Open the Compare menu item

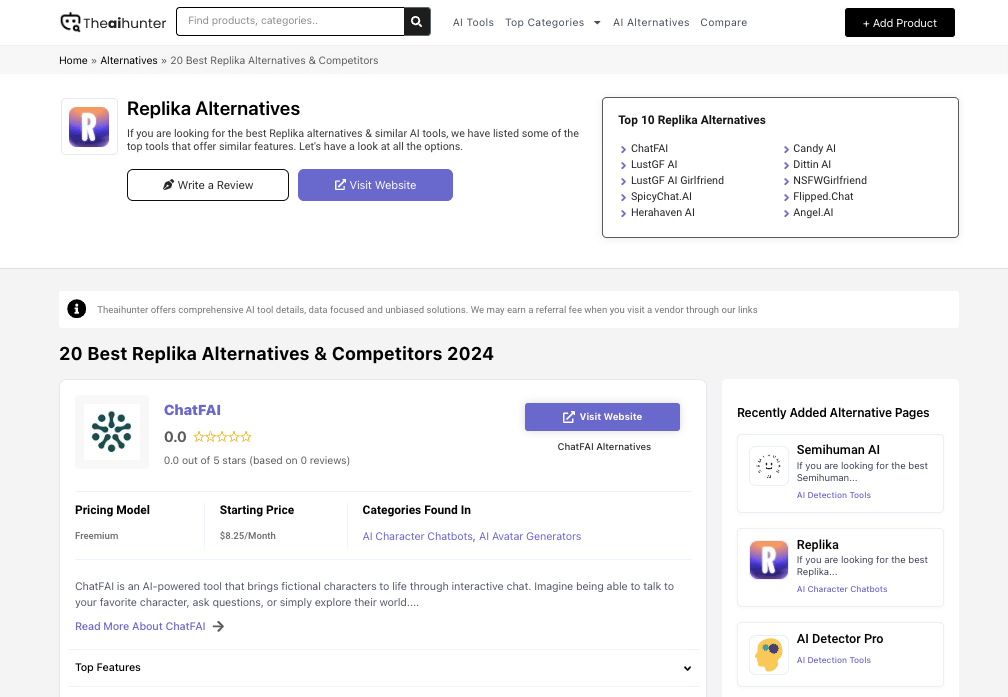pyautogui.click(x=724, y=23)
